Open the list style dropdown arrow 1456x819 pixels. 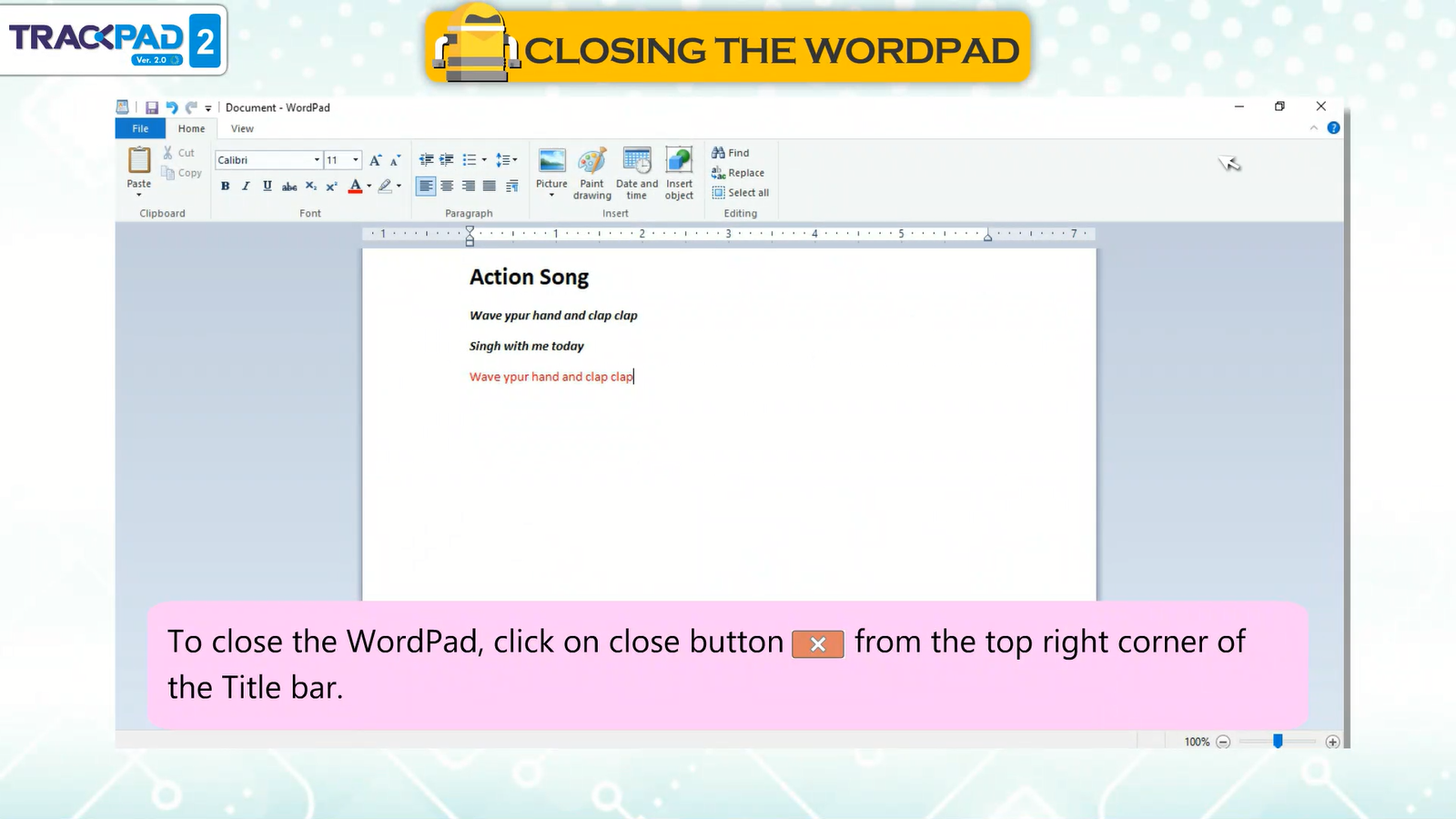click(x=484, y=160)
